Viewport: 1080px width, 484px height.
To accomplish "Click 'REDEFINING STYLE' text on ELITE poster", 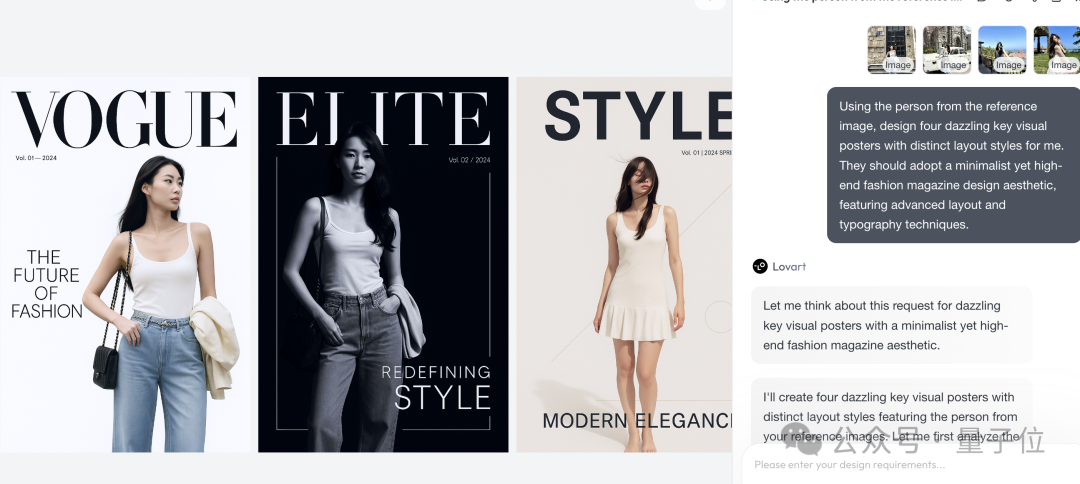I will click(x=436, y=388).
